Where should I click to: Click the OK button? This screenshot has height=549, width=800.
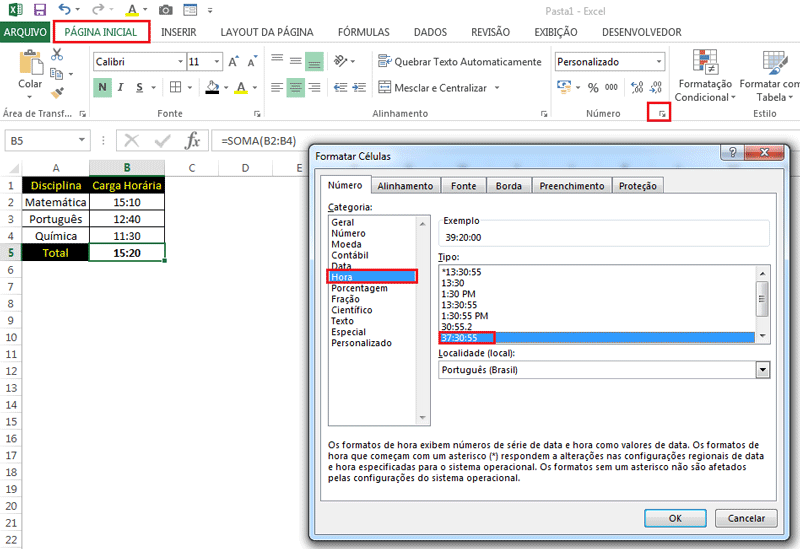tap(675, 518)
